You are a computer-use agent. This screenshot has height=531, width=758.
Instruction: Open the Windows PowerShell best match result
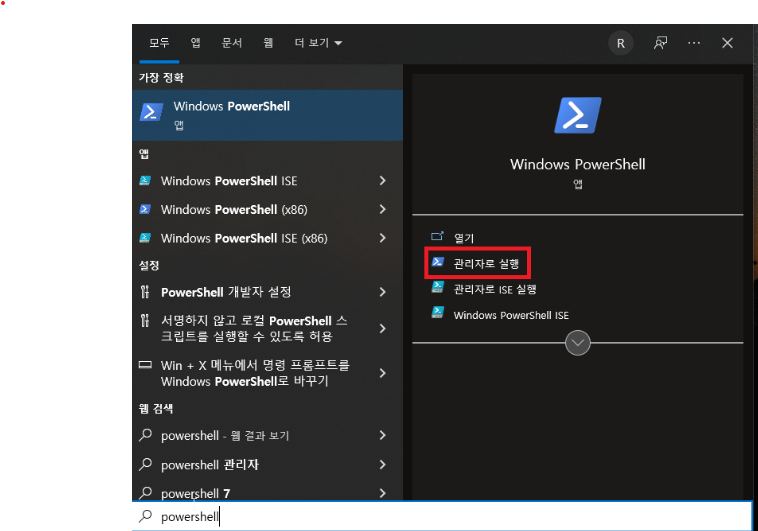pos(267,115)
